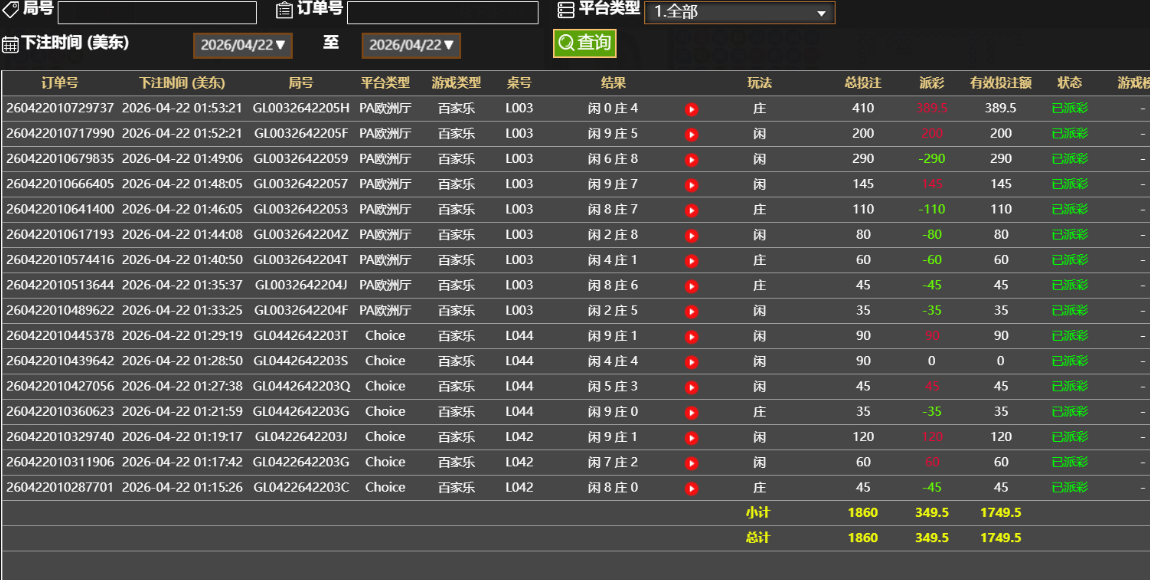Click round number GL0032642204J
This screenshot has width=1150, height=580.
tap(301, 285)
